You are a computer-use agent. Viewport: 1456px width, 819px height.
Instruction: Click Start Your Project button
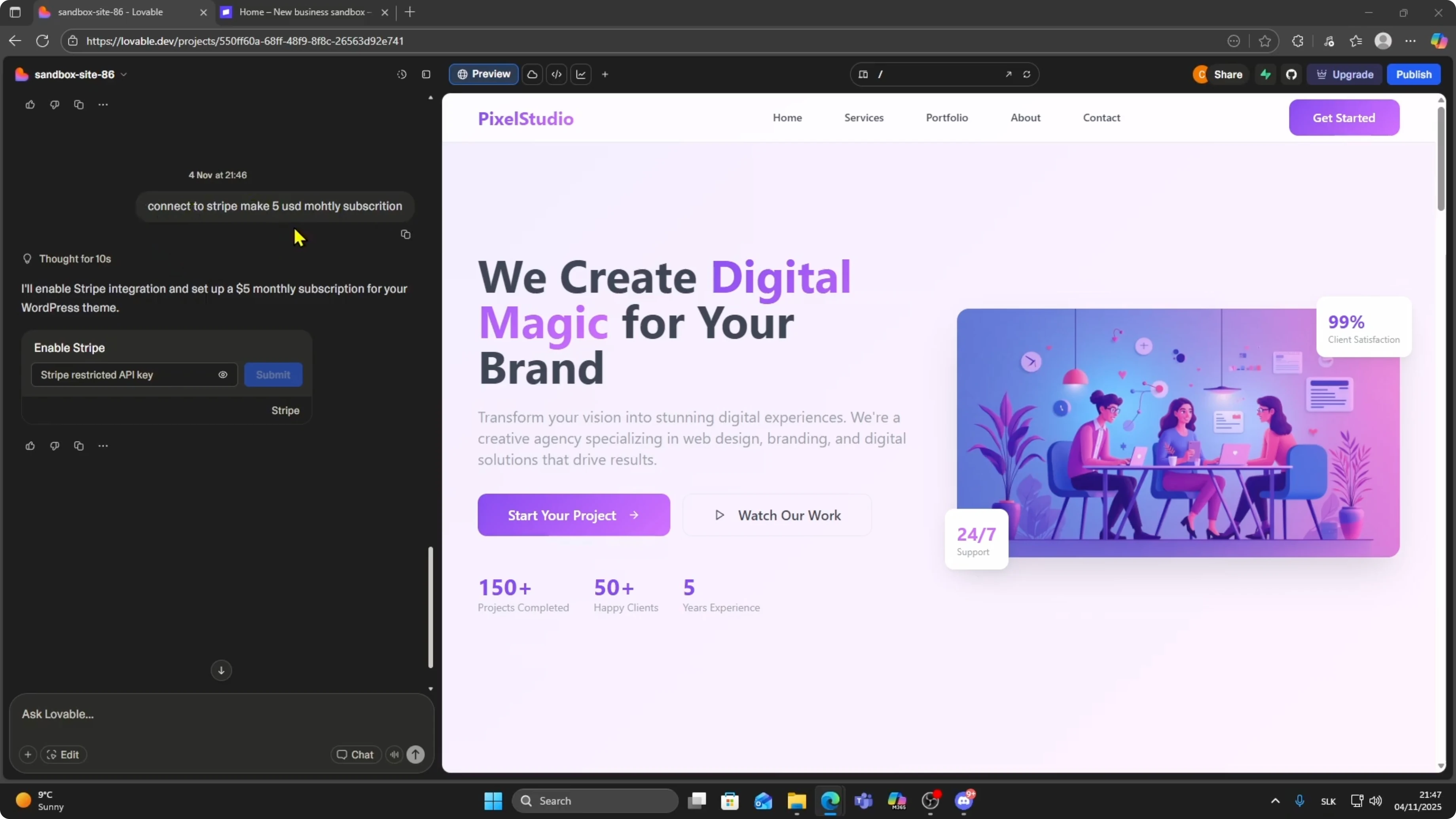[574, 515]
